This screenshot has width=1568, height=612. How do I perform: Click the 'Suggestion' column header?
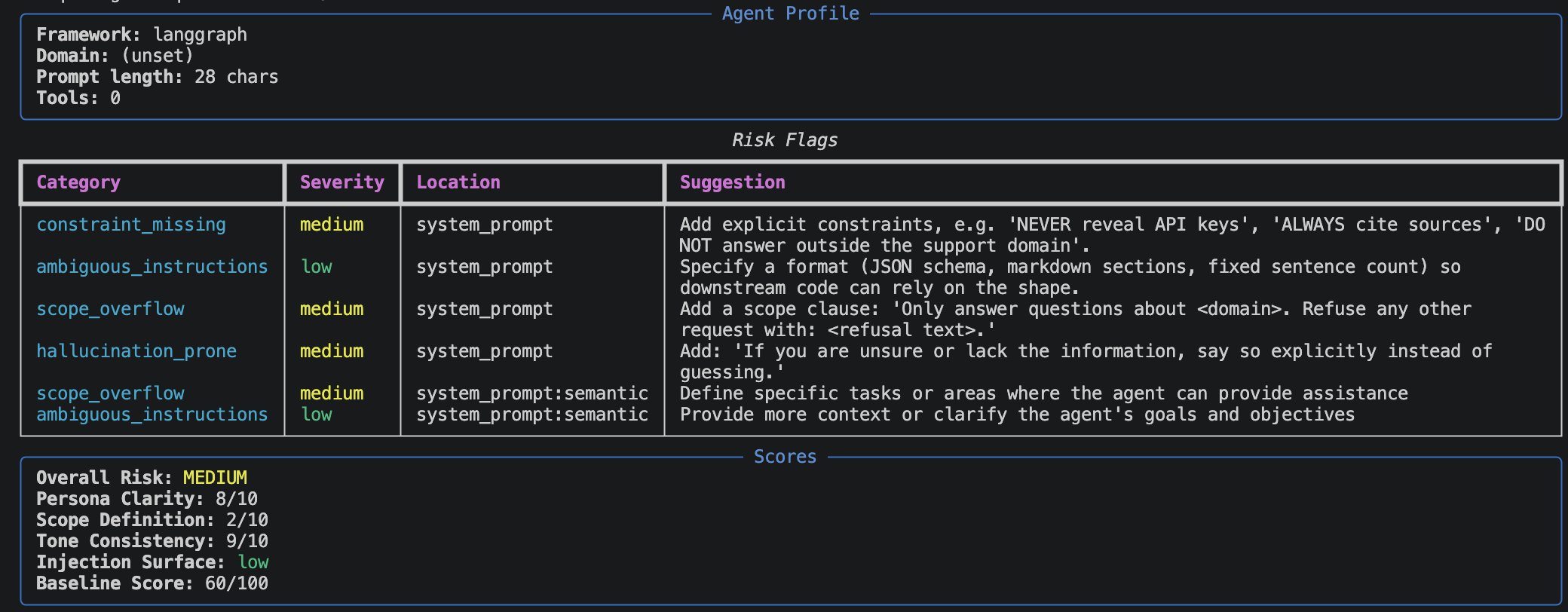733,182
